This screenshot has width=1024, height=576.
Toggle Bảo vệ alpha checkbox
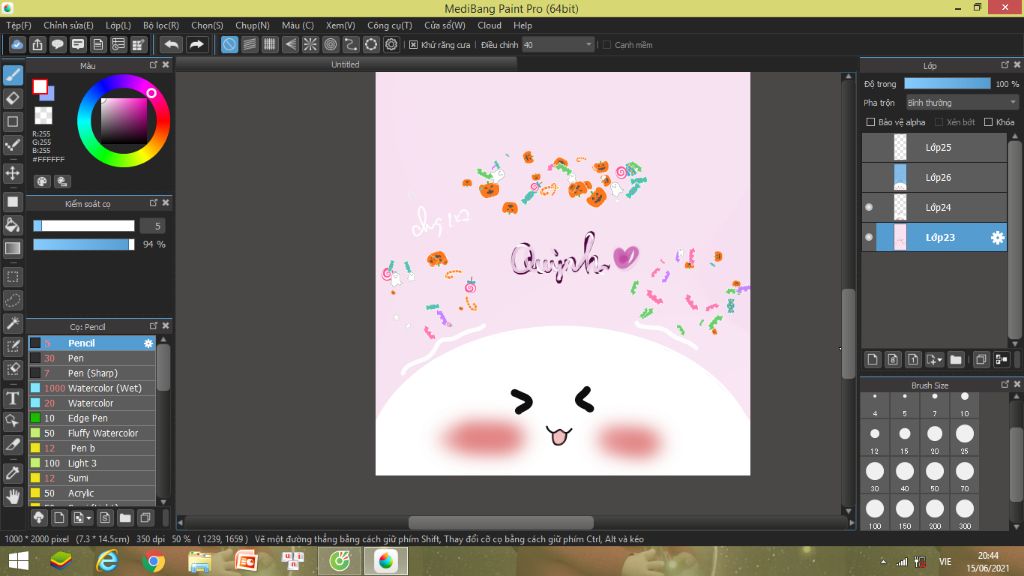(870, 122)
